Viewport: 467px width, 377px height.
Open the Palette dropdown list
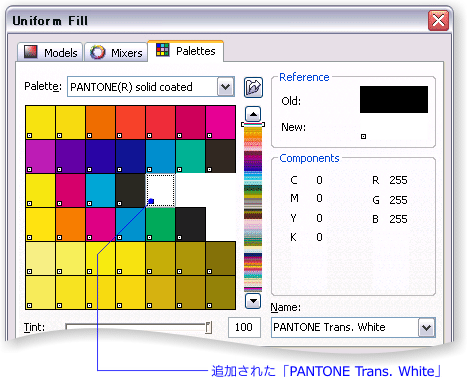point(226,87)
